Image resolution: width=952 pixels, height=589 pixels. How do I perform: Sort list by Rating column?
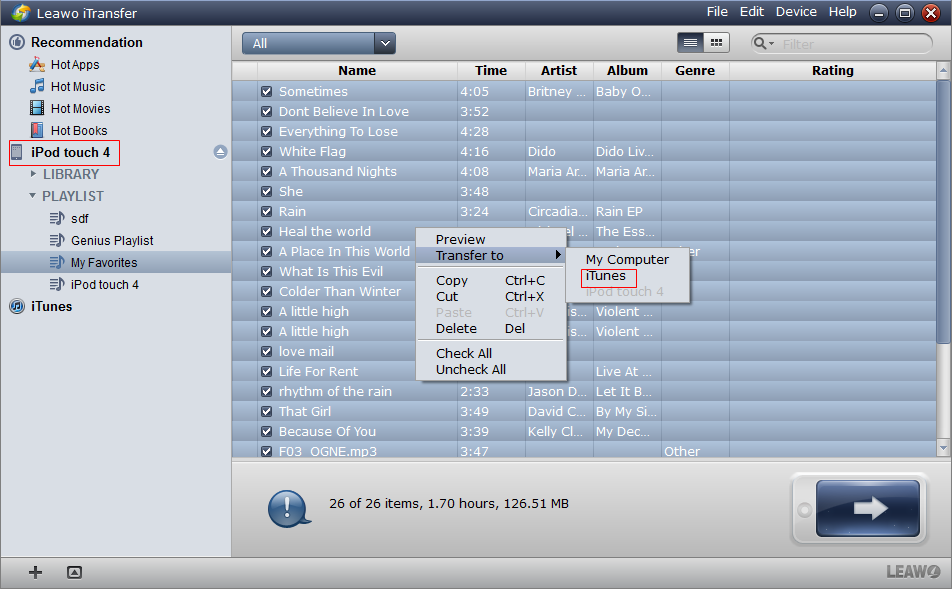tap(833, 70)
